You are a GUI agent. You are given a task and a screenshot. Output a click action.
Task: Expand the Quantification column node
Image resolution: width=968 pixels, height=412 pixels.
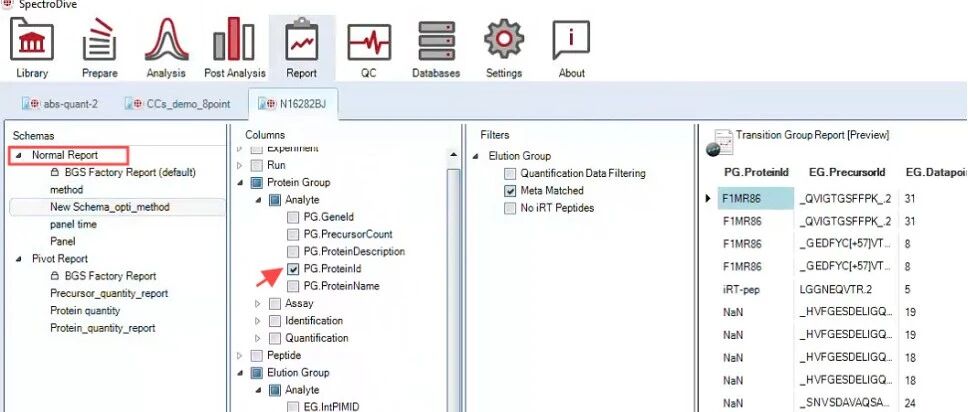(x=258, y=338)
